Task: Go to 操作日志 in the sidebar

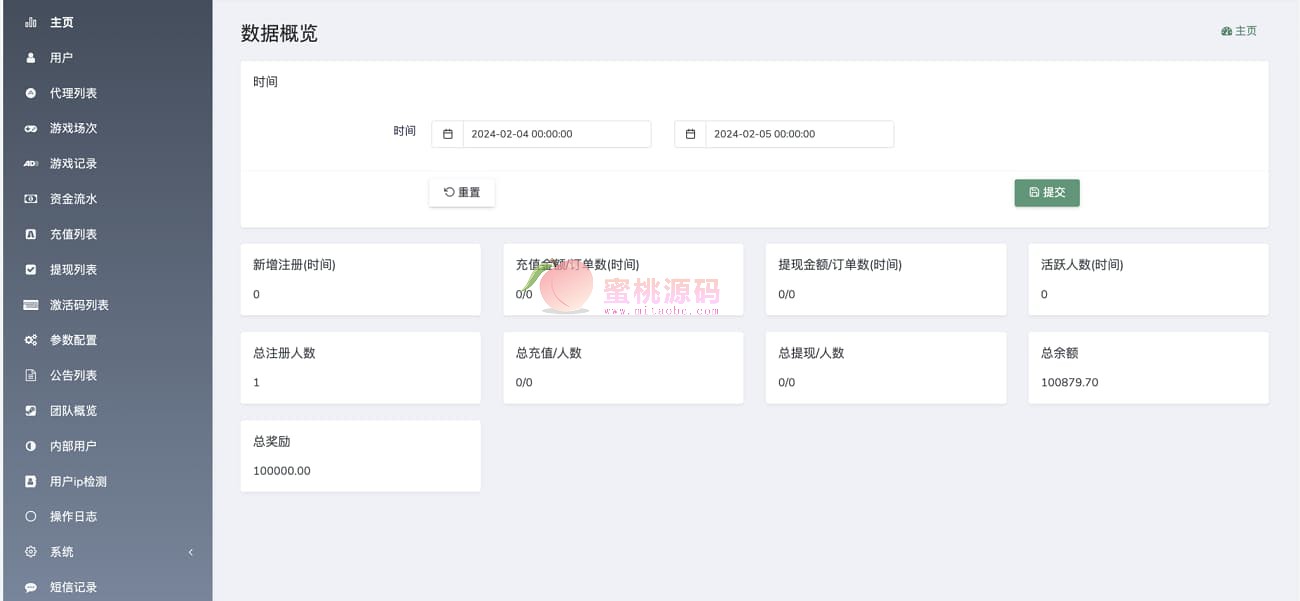Action: pyautogui.click(x=73, y=517)
